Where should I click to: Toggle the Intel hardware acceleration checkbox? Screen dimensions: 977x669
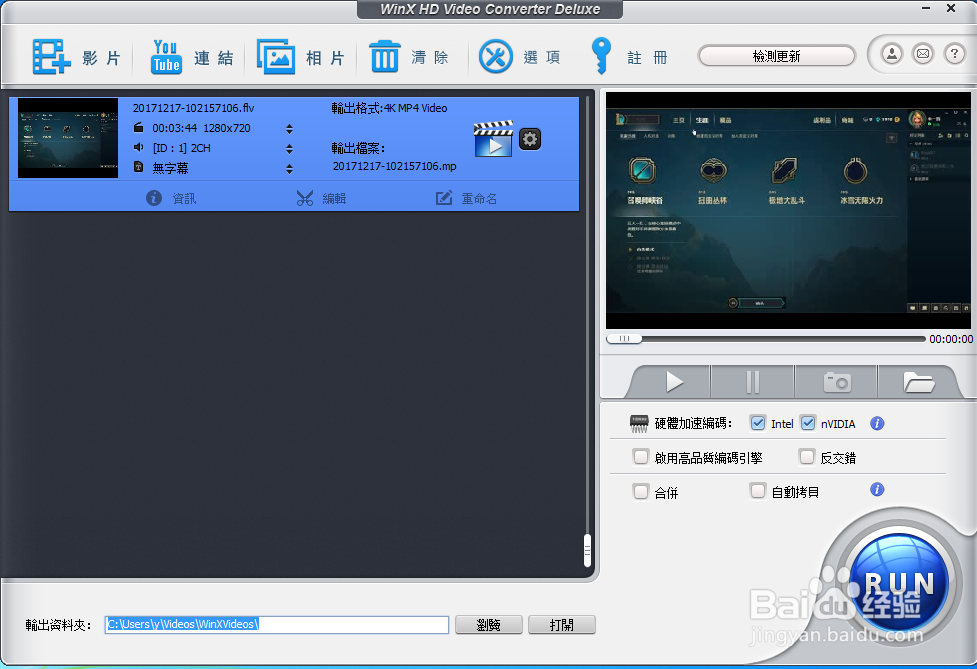[758, 423]
